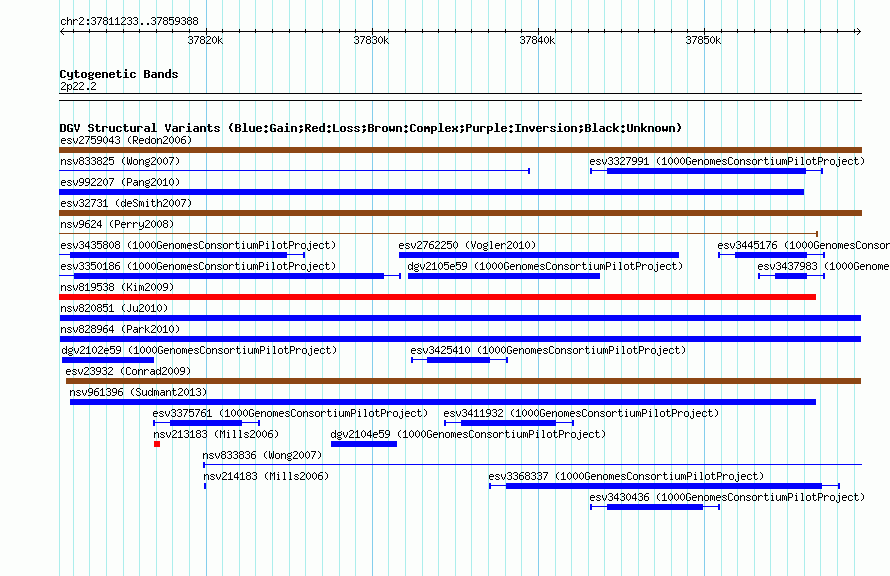Open the dgv2102e59 variant bar
Viewport: 890px width, 576px height.
108,360
